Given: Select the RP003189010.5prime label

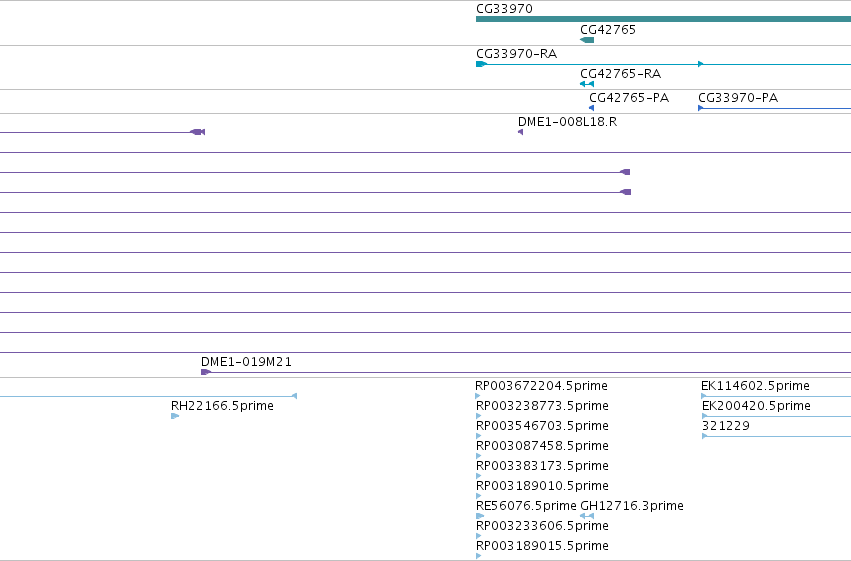Looking at the screenshot, I should click(542, 486).
